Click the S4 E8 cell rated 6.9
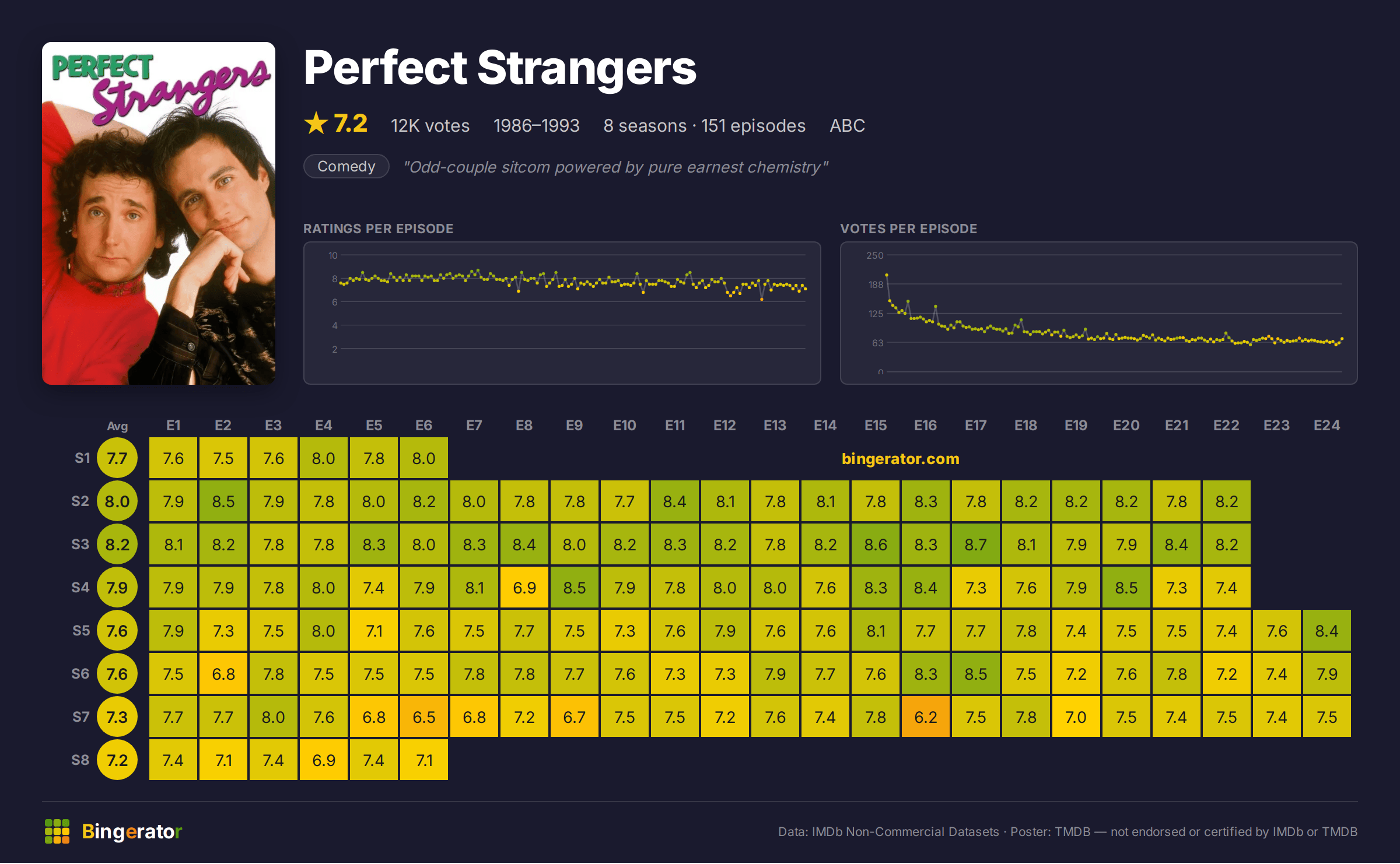Image resolution: width=1400 pixels, height=864 pixels. tap(524, 588)
